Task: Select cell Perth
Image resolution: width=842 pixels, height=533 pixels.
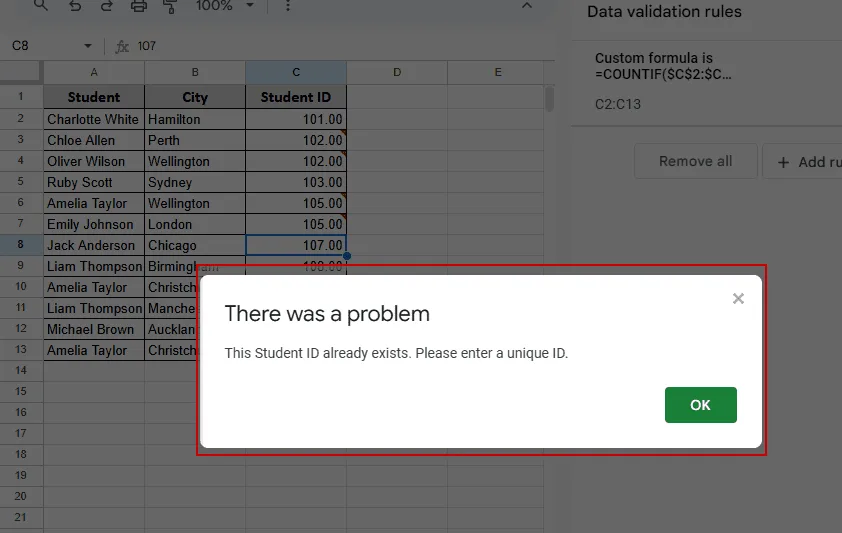Action: point(195,140)
